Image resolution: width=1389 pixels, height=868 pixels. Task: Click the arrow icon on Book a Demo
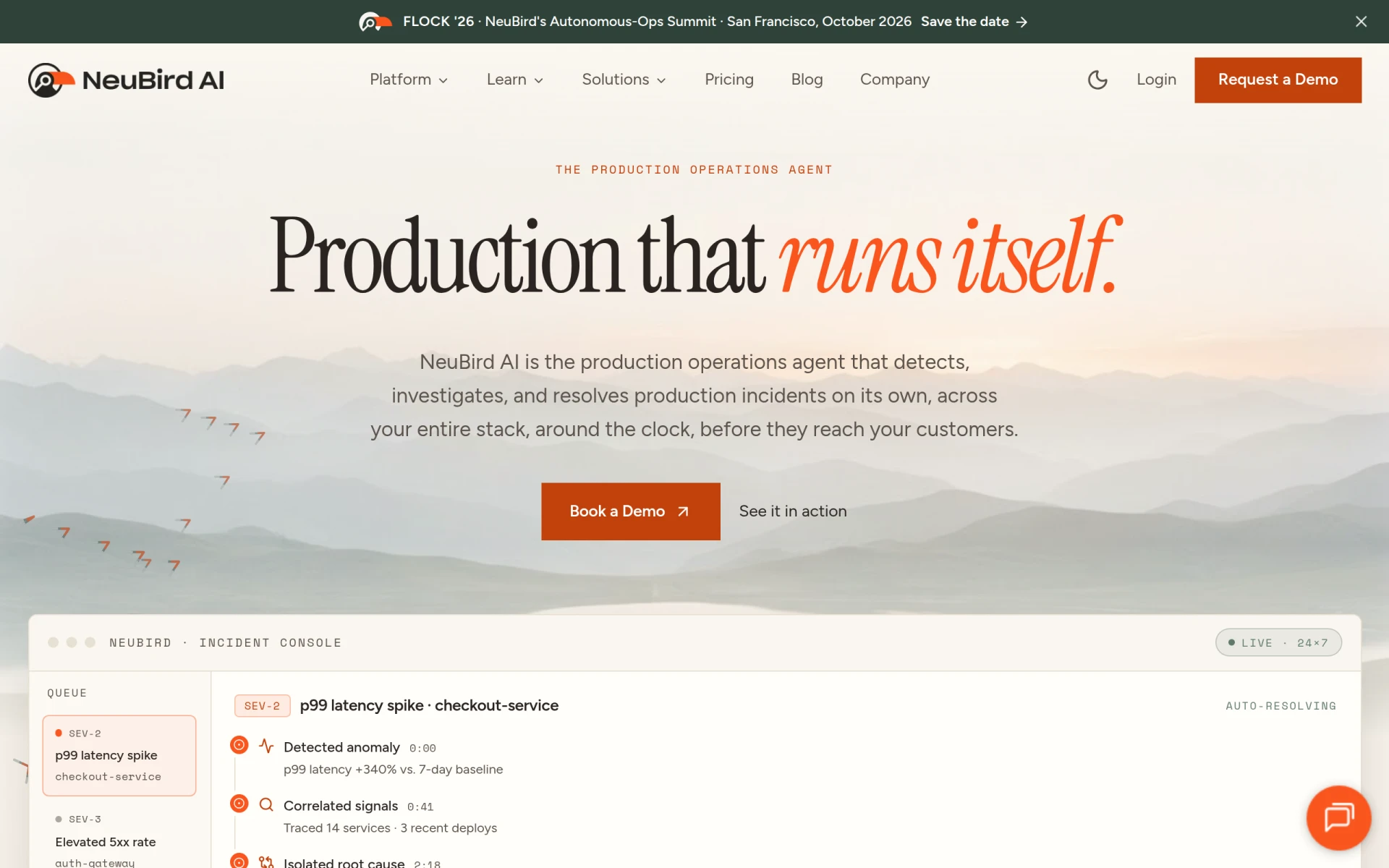tap(683, 511)
